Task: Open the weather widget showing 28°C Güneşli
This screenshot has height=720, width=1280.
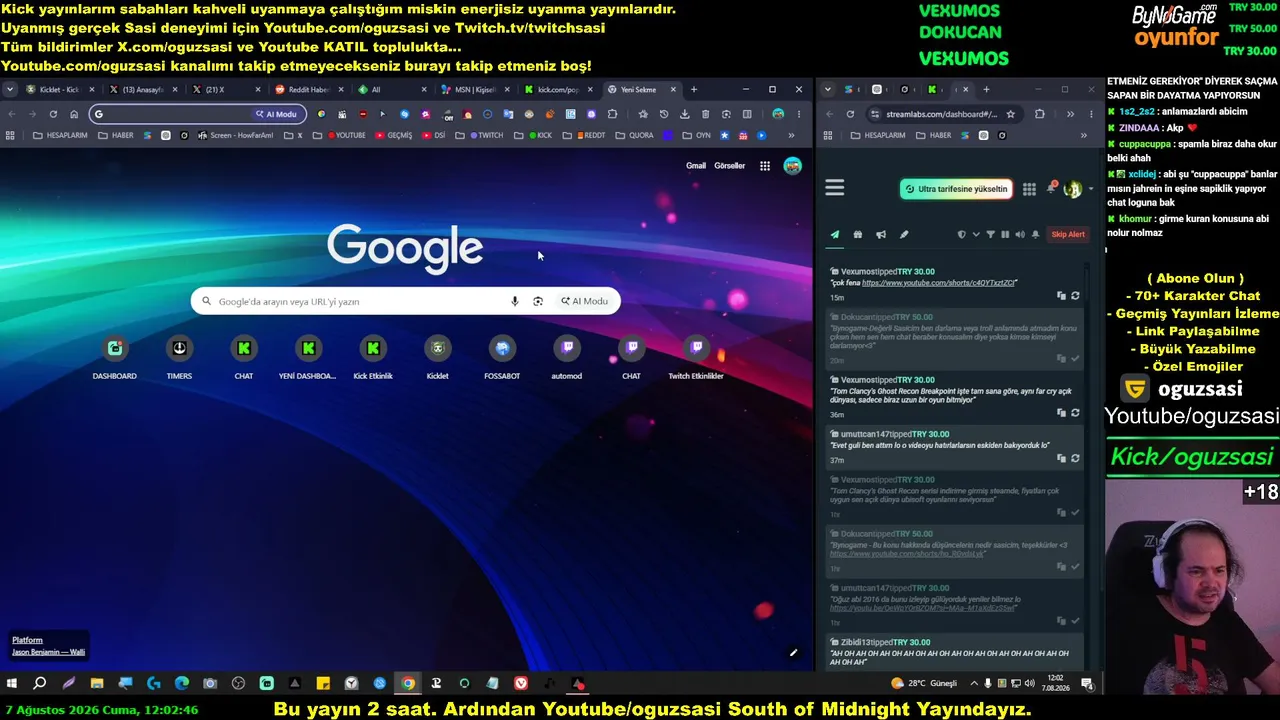Action: [x=924, y=683]
